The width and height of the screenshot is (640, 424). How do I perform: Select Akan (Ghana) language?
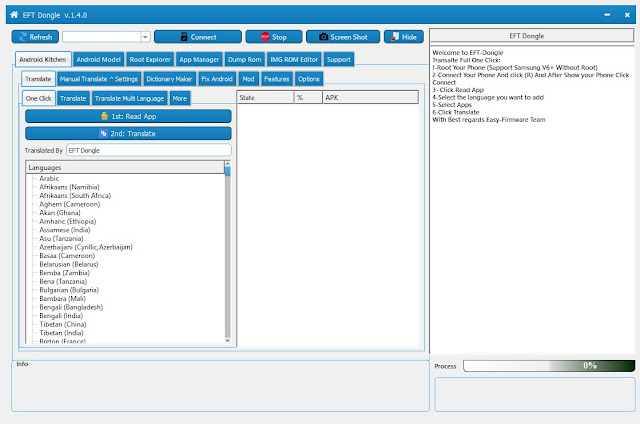point(60,213)
